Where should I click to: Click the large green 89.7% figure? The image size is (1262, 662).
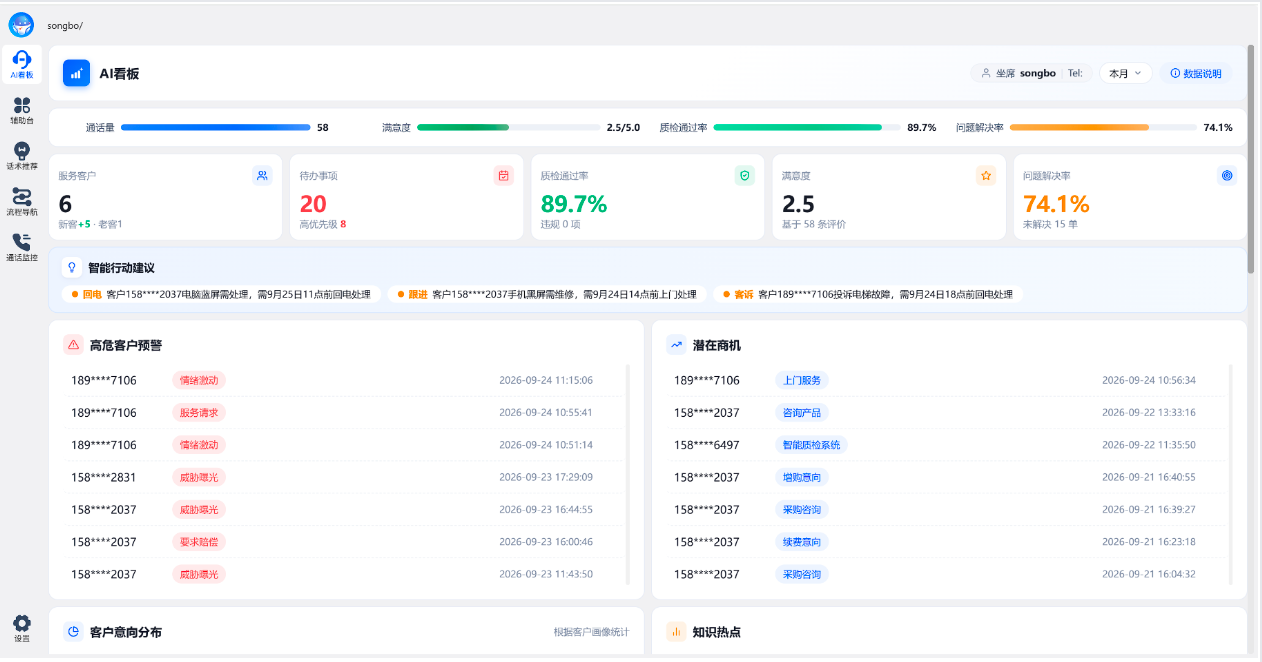(x=574, y=204)
